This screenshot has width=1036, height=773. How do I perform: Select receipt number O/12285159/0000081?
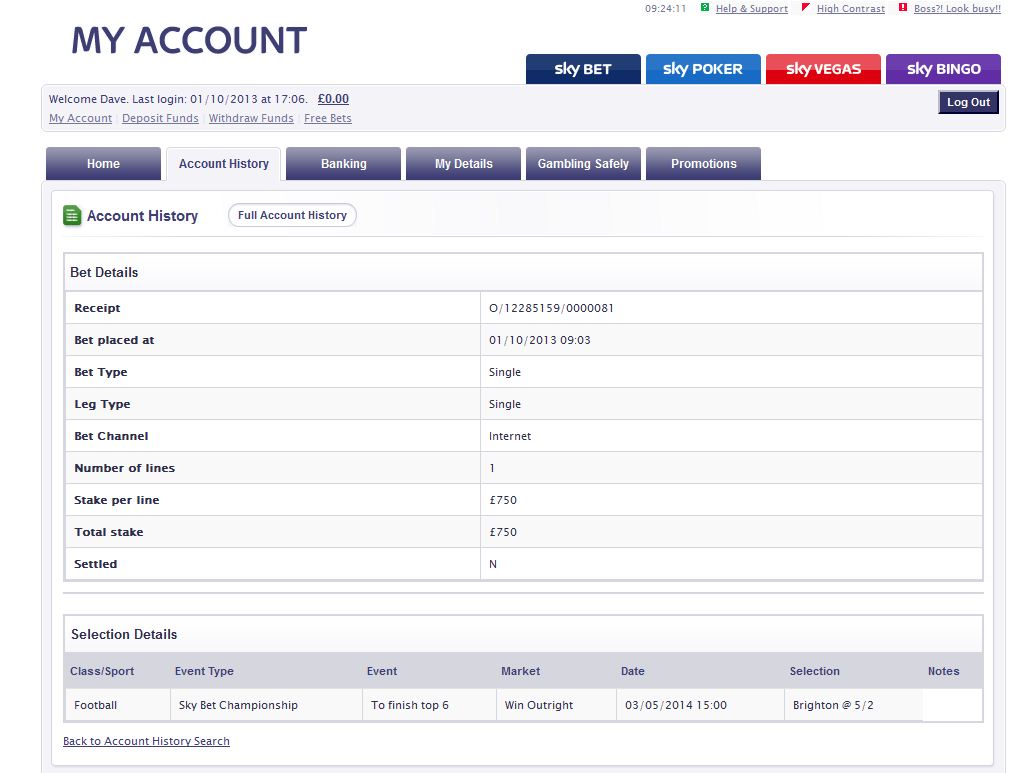tap(552, 309)
